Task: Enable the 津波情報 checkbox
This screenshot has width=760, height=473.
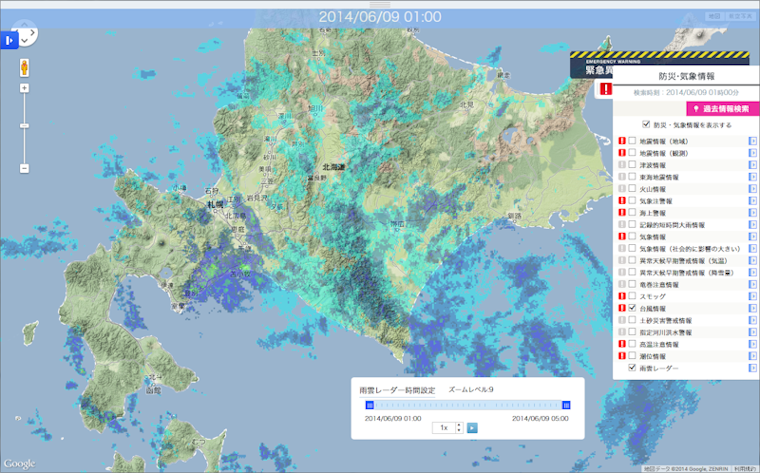Action: click(x=632, y=165)
